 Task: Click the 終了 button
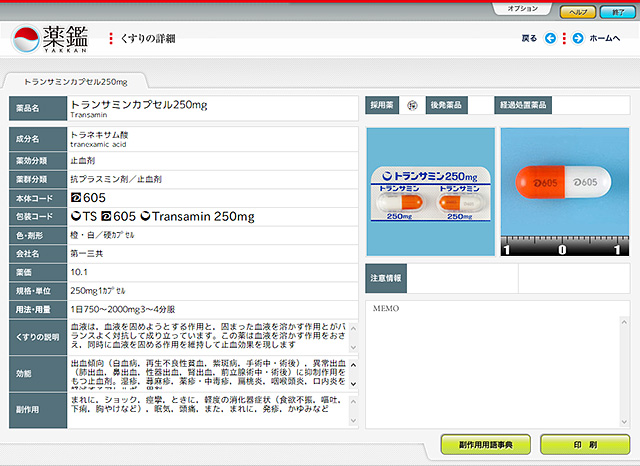tap(618, 12)
